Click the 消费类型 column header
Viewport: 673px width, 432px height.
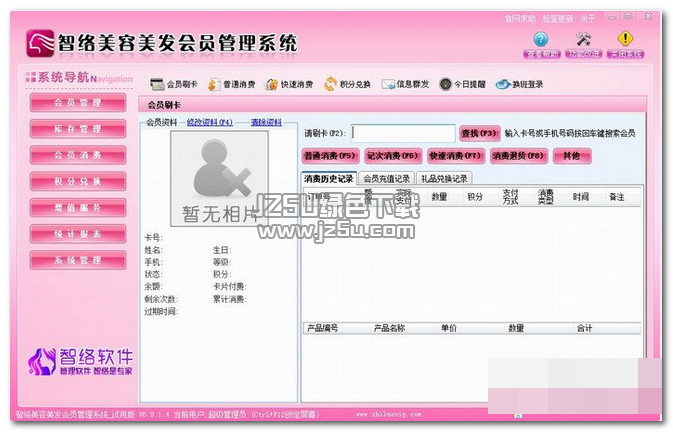[x=546, y=197]
